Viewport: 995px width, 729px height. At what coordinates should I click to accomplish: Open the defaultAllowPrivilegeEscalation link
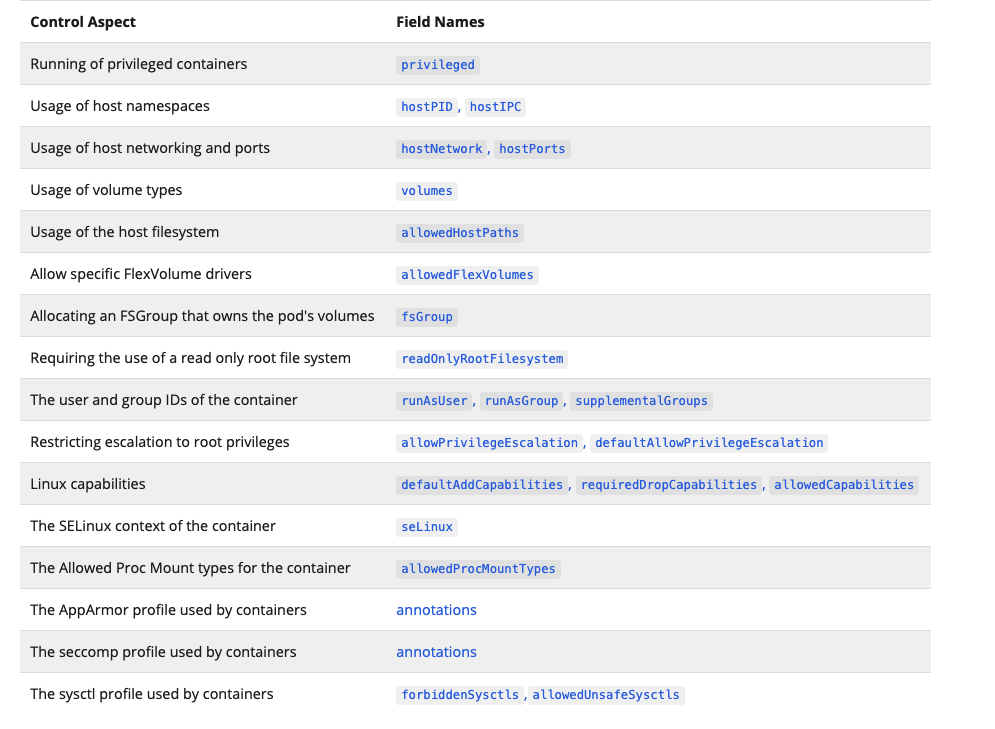pyautogui.click(x=709, y=443)
